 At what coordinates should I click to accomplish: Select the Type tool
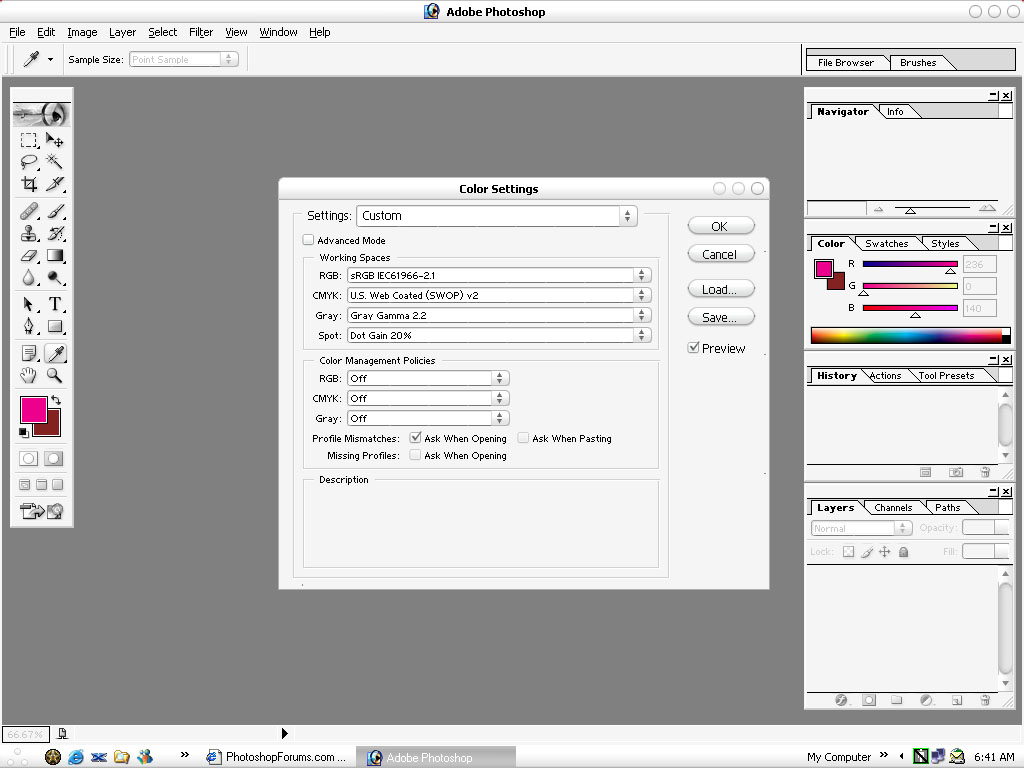tap(55, 304)
